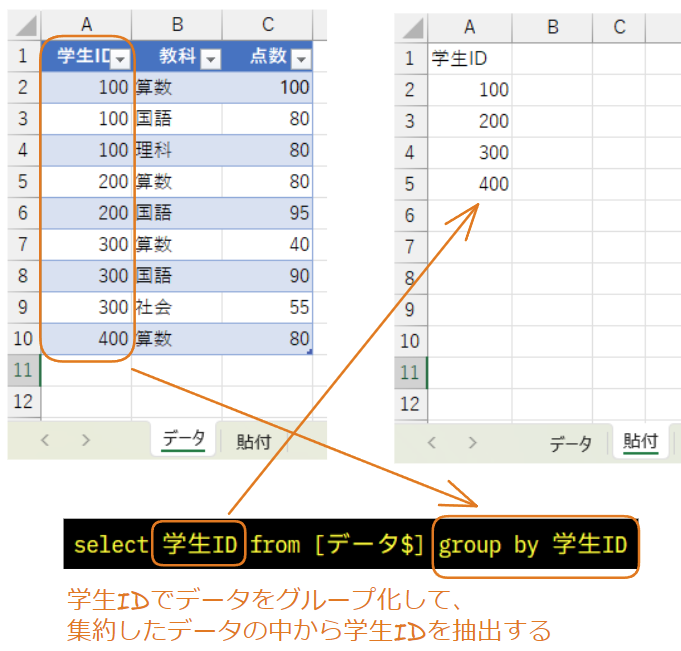Select column C header in left sheet
The image size is (681, 651).
coord(268,25)
